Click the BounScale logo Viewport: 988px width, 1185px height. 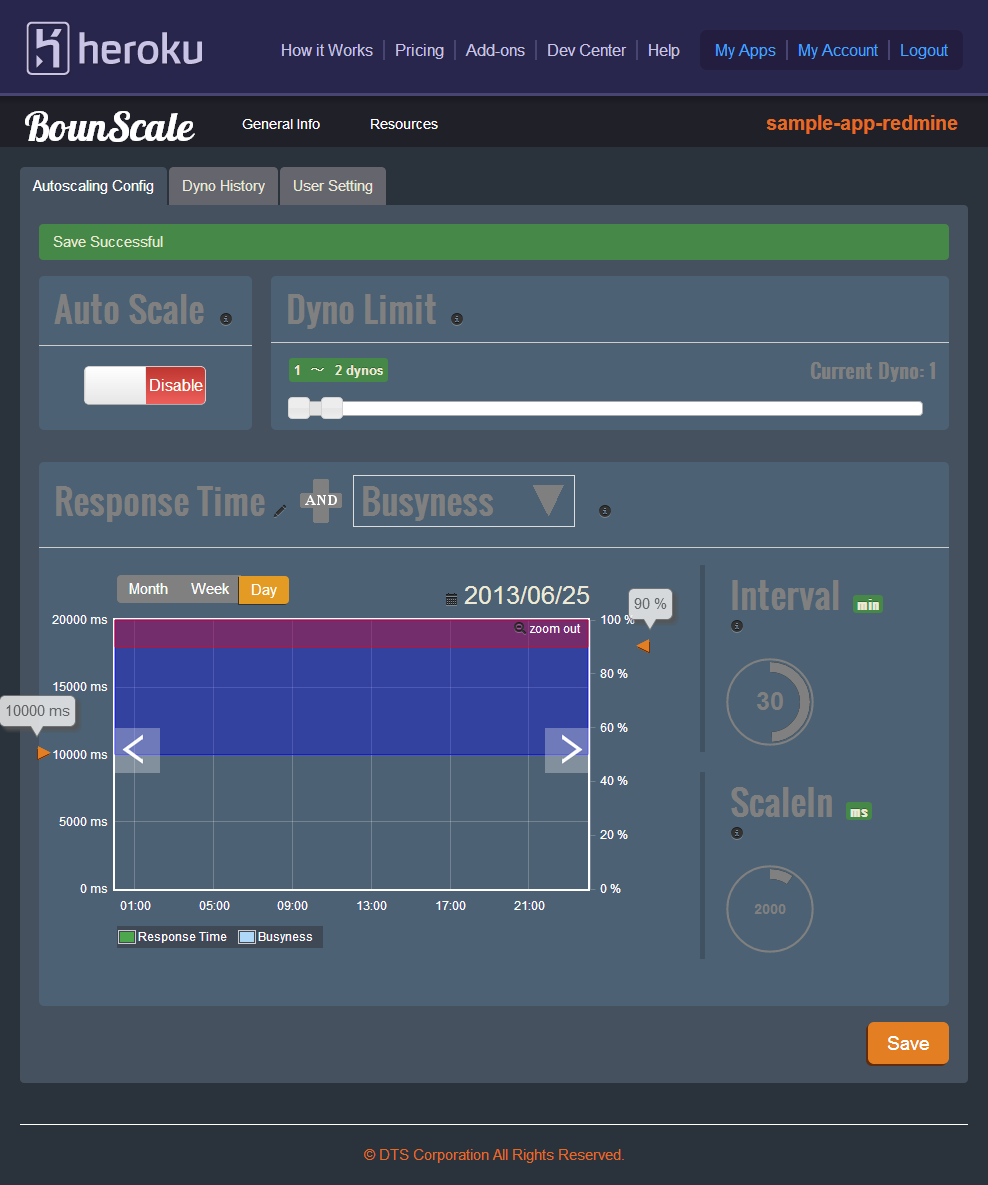pos(110,126)
